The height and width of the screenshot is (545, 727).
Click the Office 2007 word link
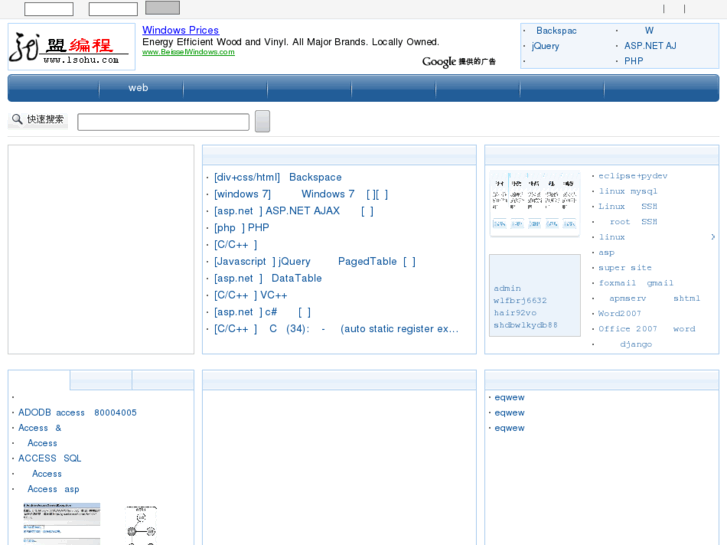coord(647,329)
